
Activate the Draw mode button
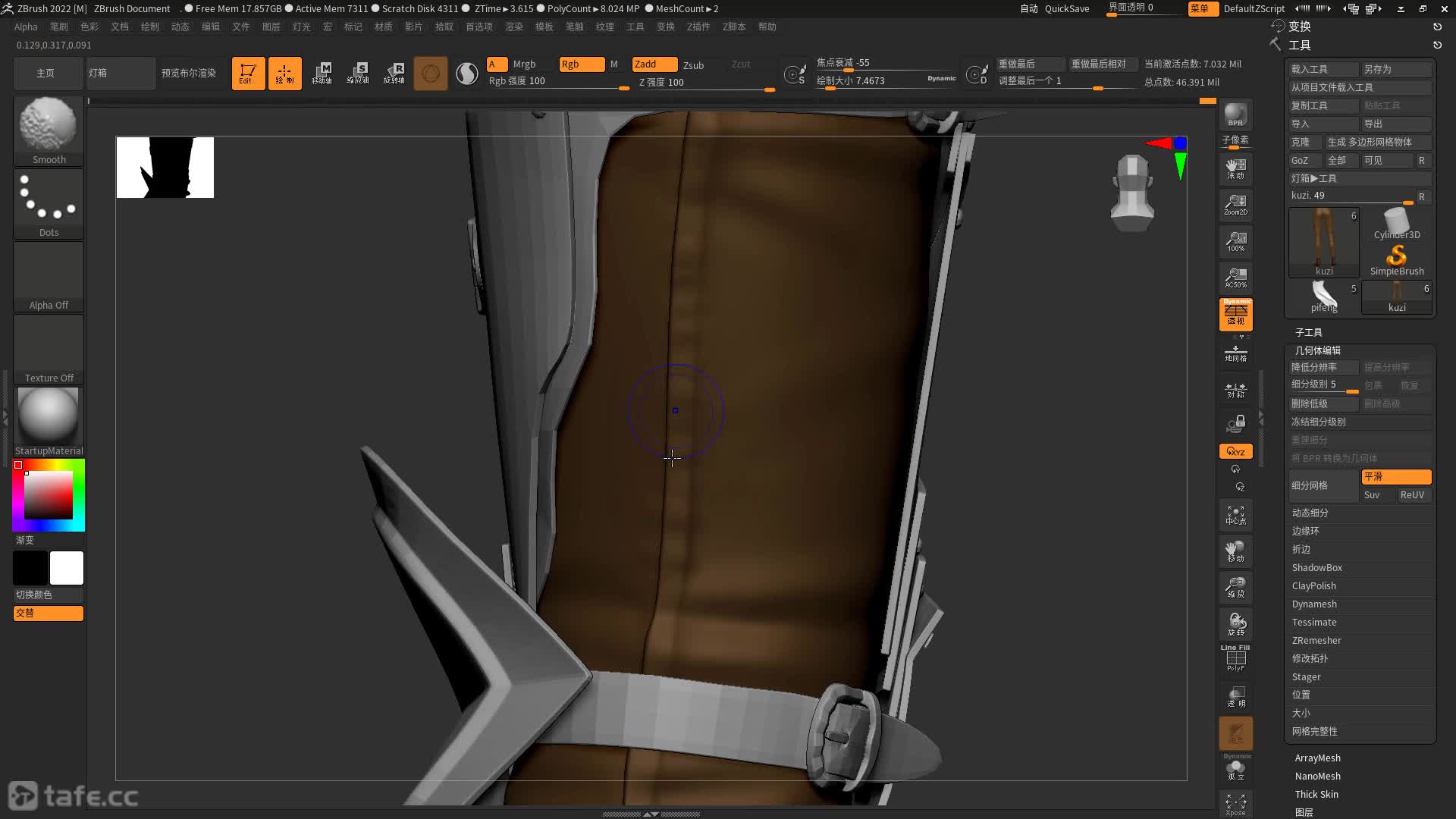pos(284,74)
